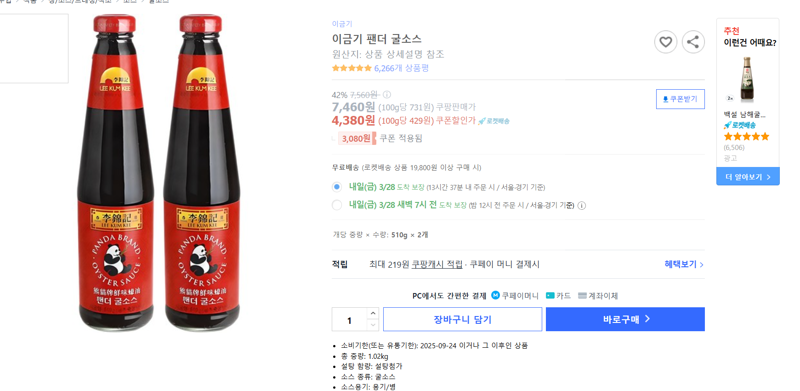The image size is (800, 391).
Task: Click the quantity input field
Action: pos(349,320)
